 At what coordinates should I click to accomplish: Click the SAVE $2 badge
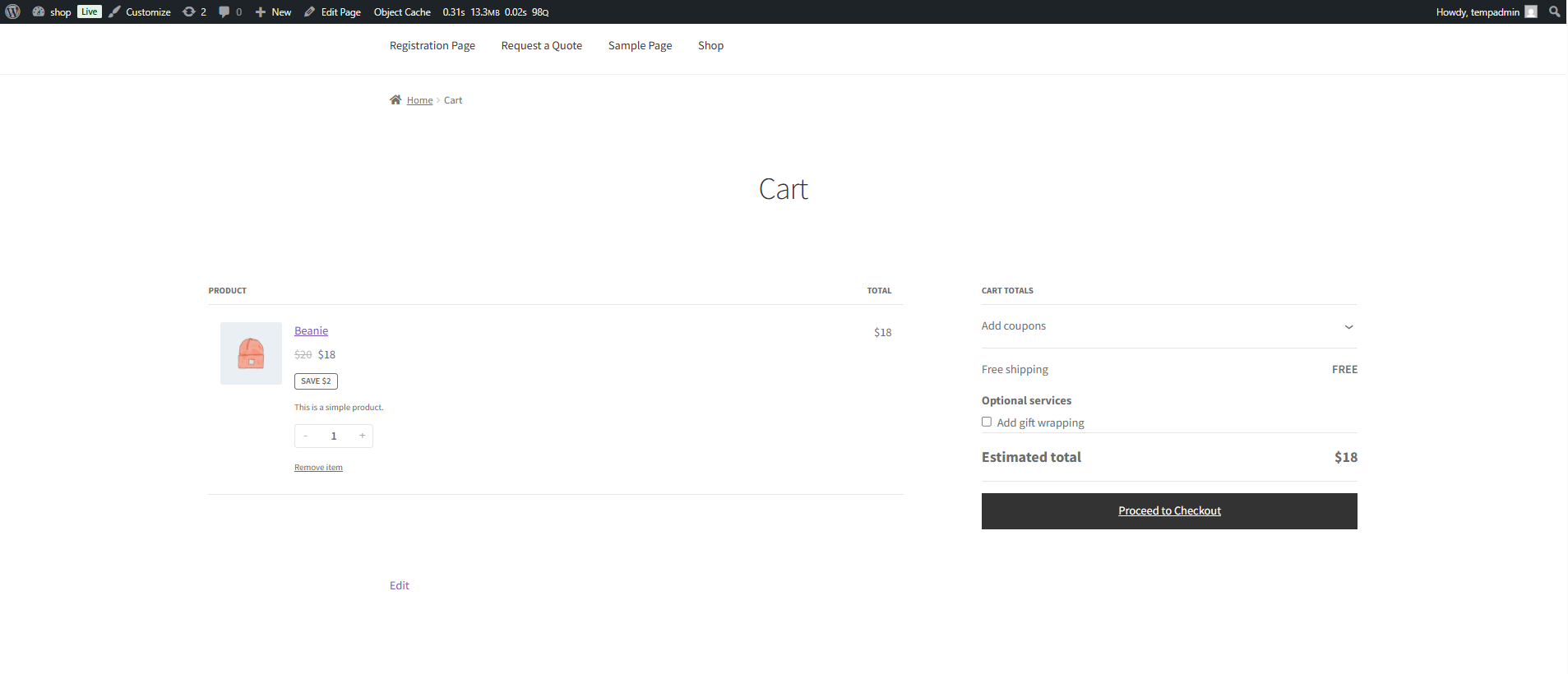pos(316,381)
